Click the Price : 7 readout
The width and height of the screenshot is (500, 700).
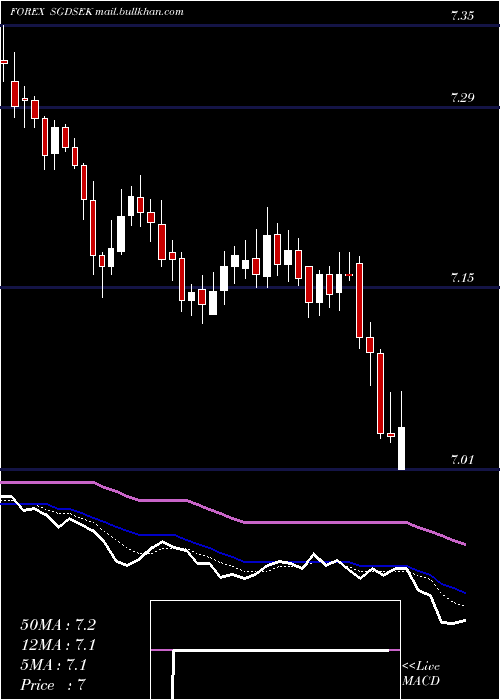tap(53, 685)
